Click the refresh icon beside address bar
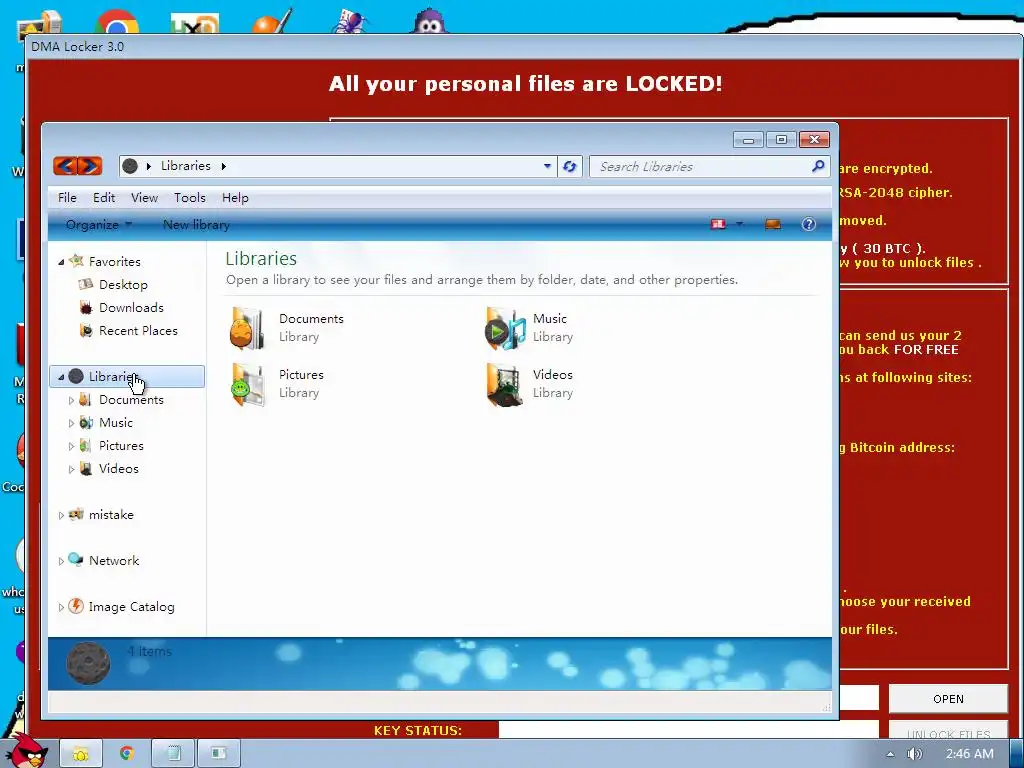1024x768 pixels. pyautogui.click(x=569, y=167)
